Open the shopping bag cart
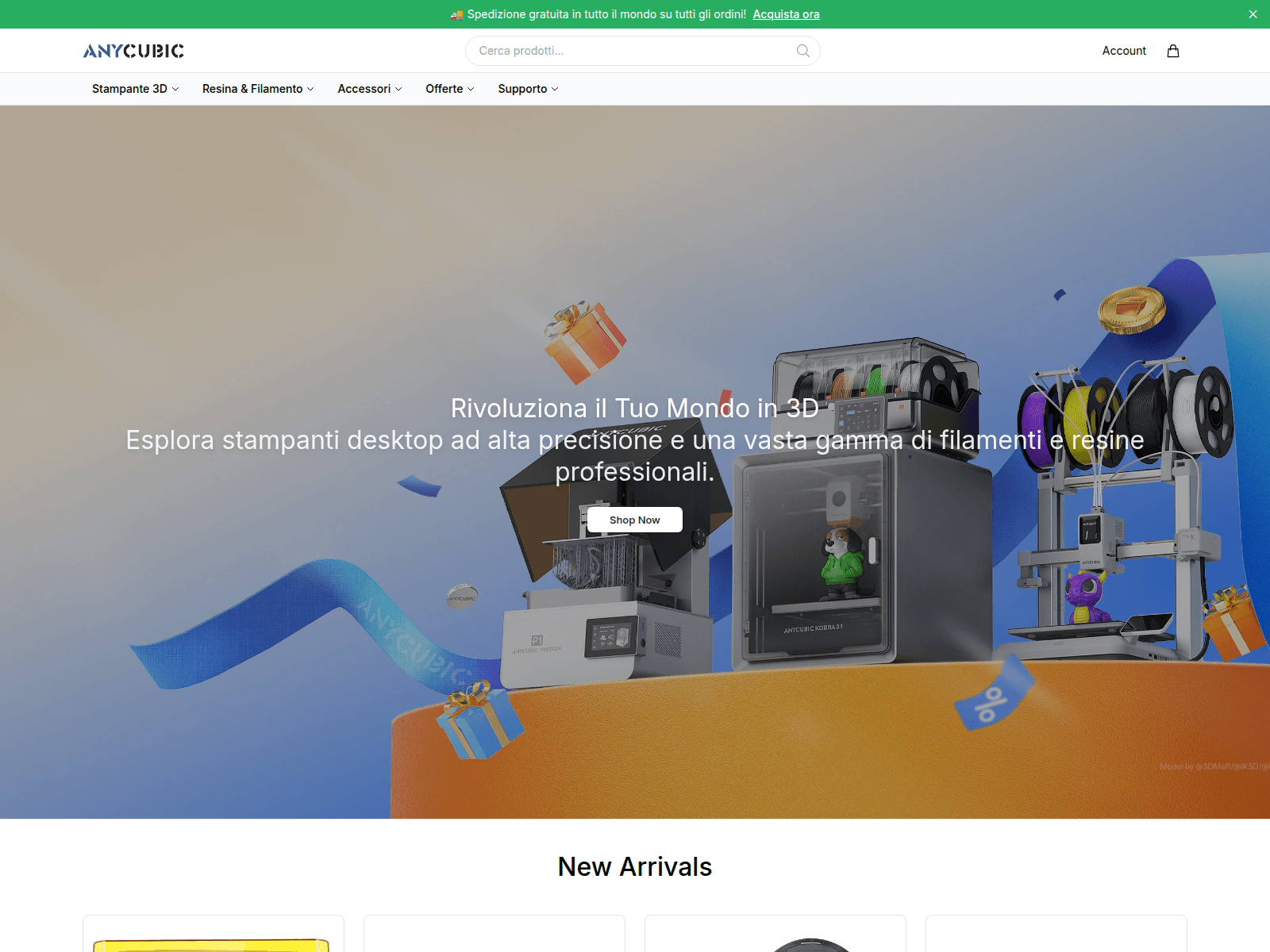Screen dimensions: 1270x952 pyautogui.click(x=1173, y=51)
